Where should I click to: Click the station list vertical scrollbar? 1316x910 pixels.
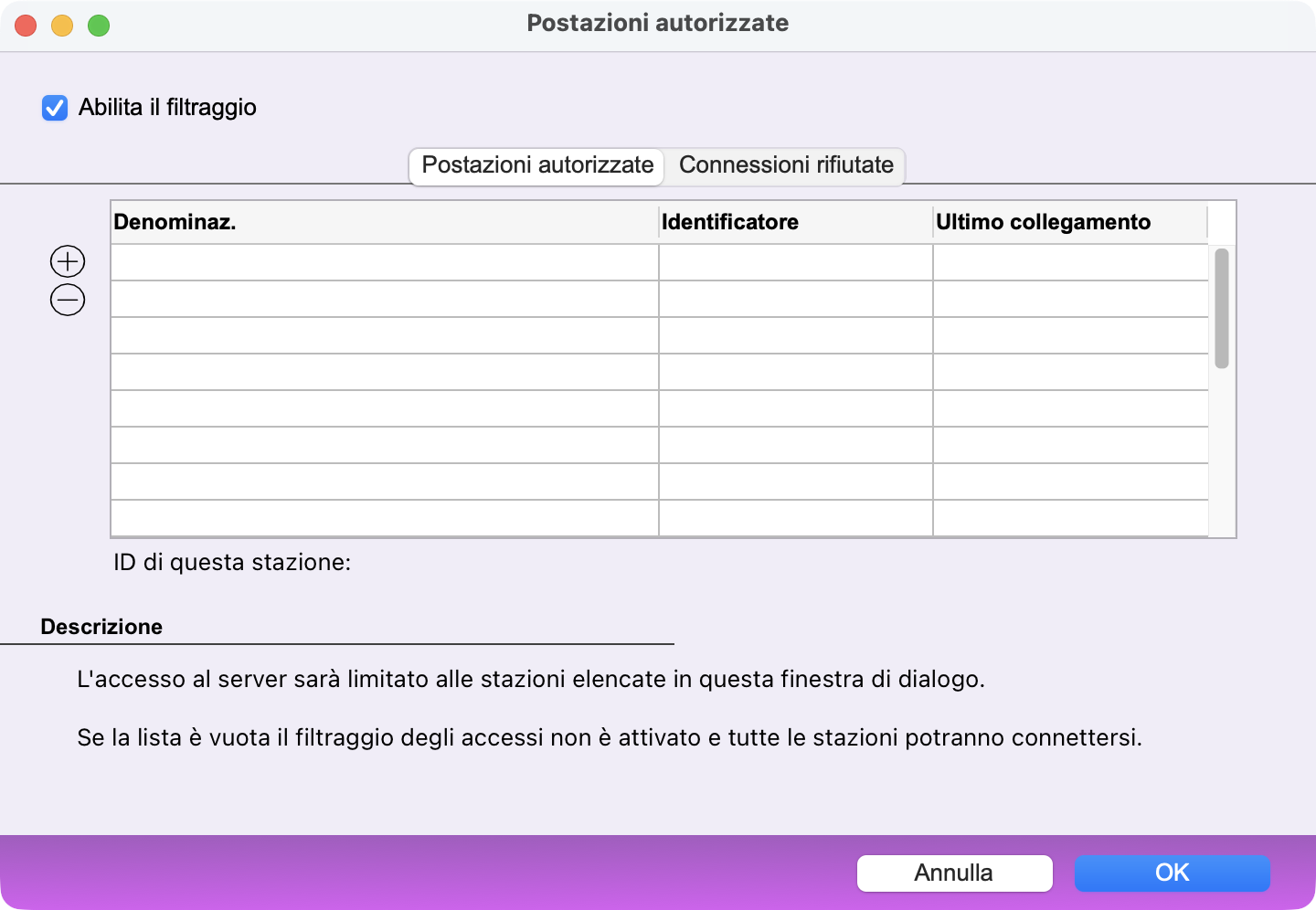[1221, 309]
